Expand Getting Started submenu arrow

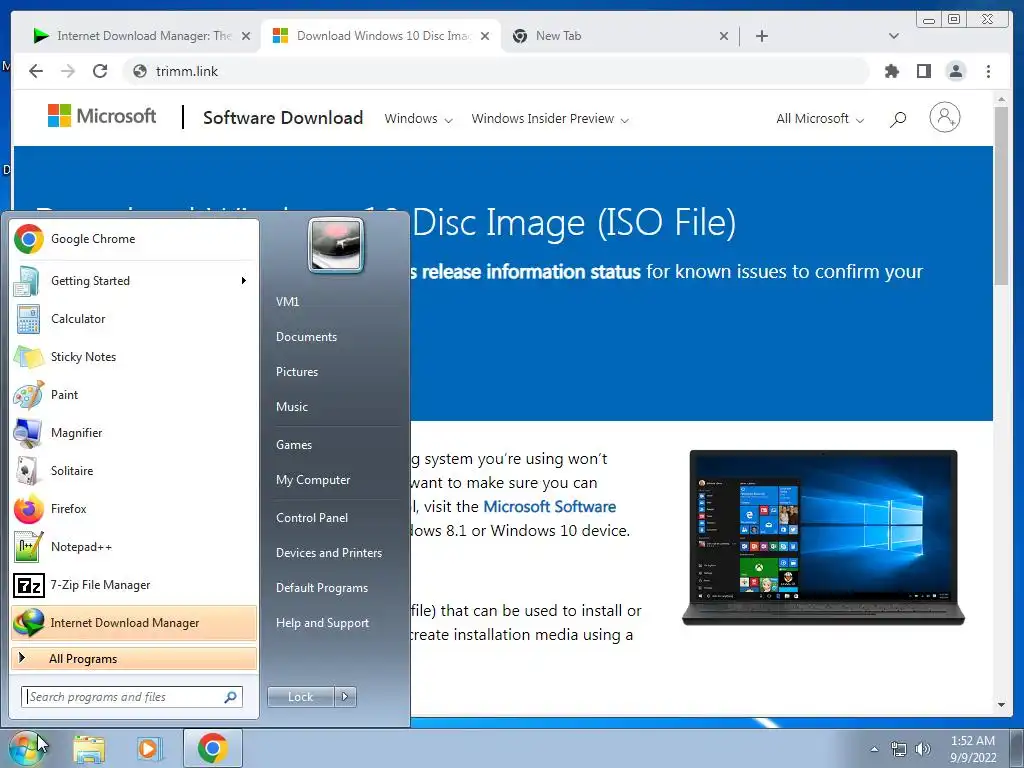click(x=244, y=281)
